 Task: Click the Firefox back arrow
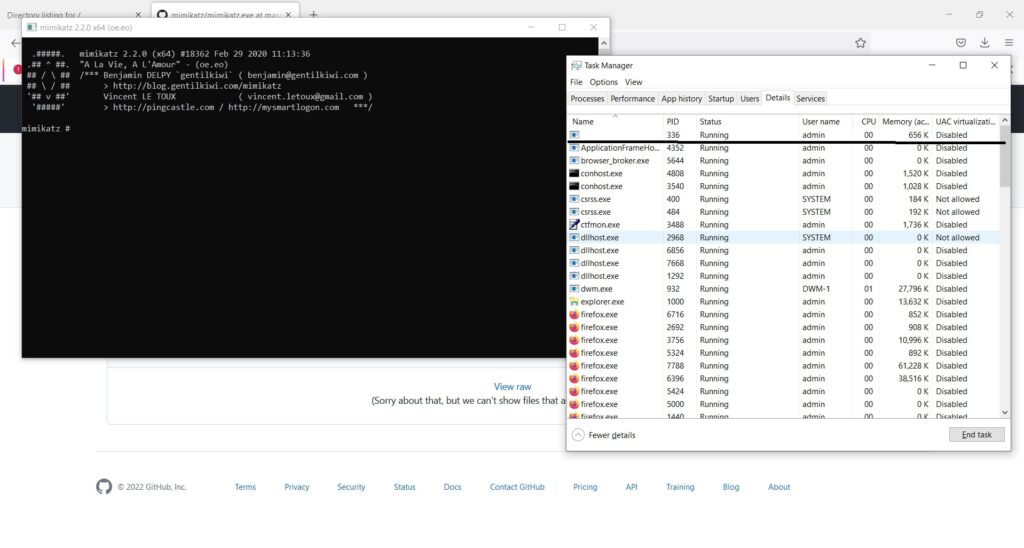16,43
